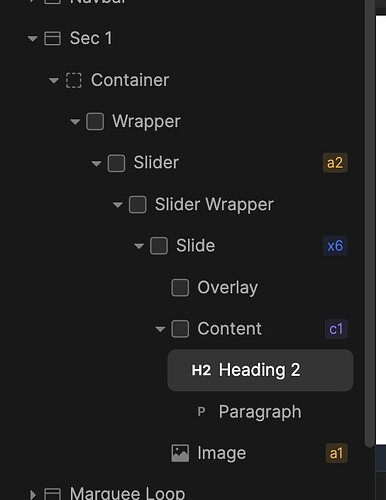Select the Paragraph layer

pyautogui.click(x=260, y=412)
